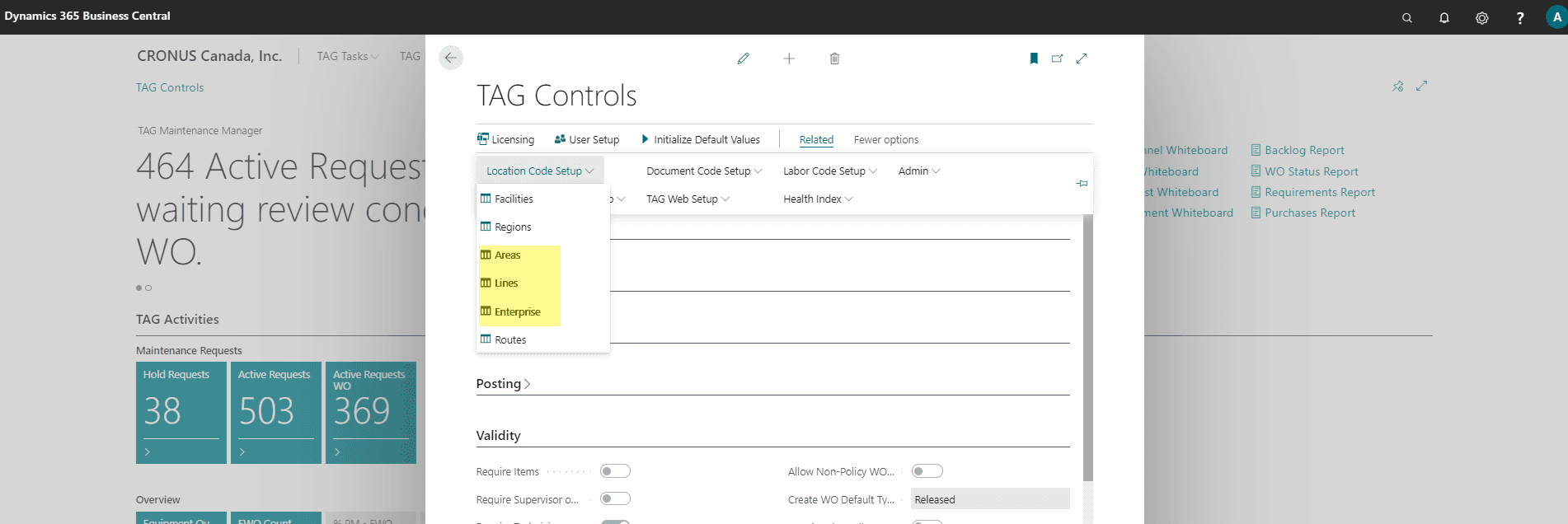Open the Active Requests WO tile
Image resolution: width=1568 pixels, height=524 pixels.
[371, 413]
